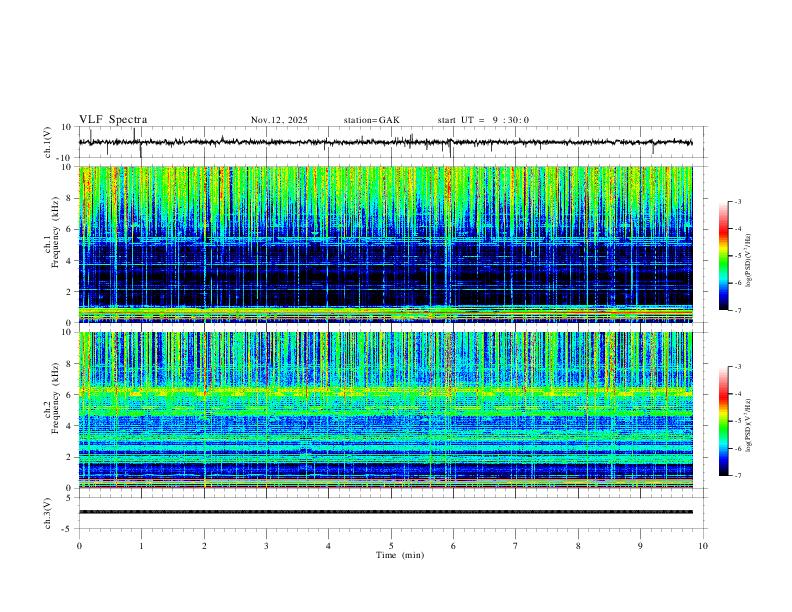The height and width of the screenshot is (612, 792).
Task: Click the "1" tick on the time axis
Action: click(x=141, y=546)
